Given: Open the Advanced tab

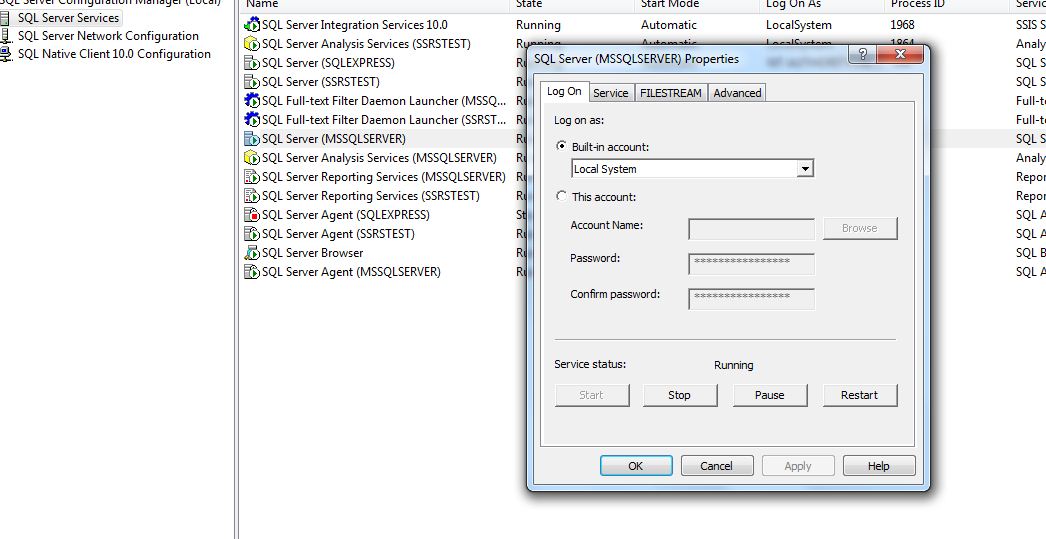Looking at the screenshot, I should point(737,93).
